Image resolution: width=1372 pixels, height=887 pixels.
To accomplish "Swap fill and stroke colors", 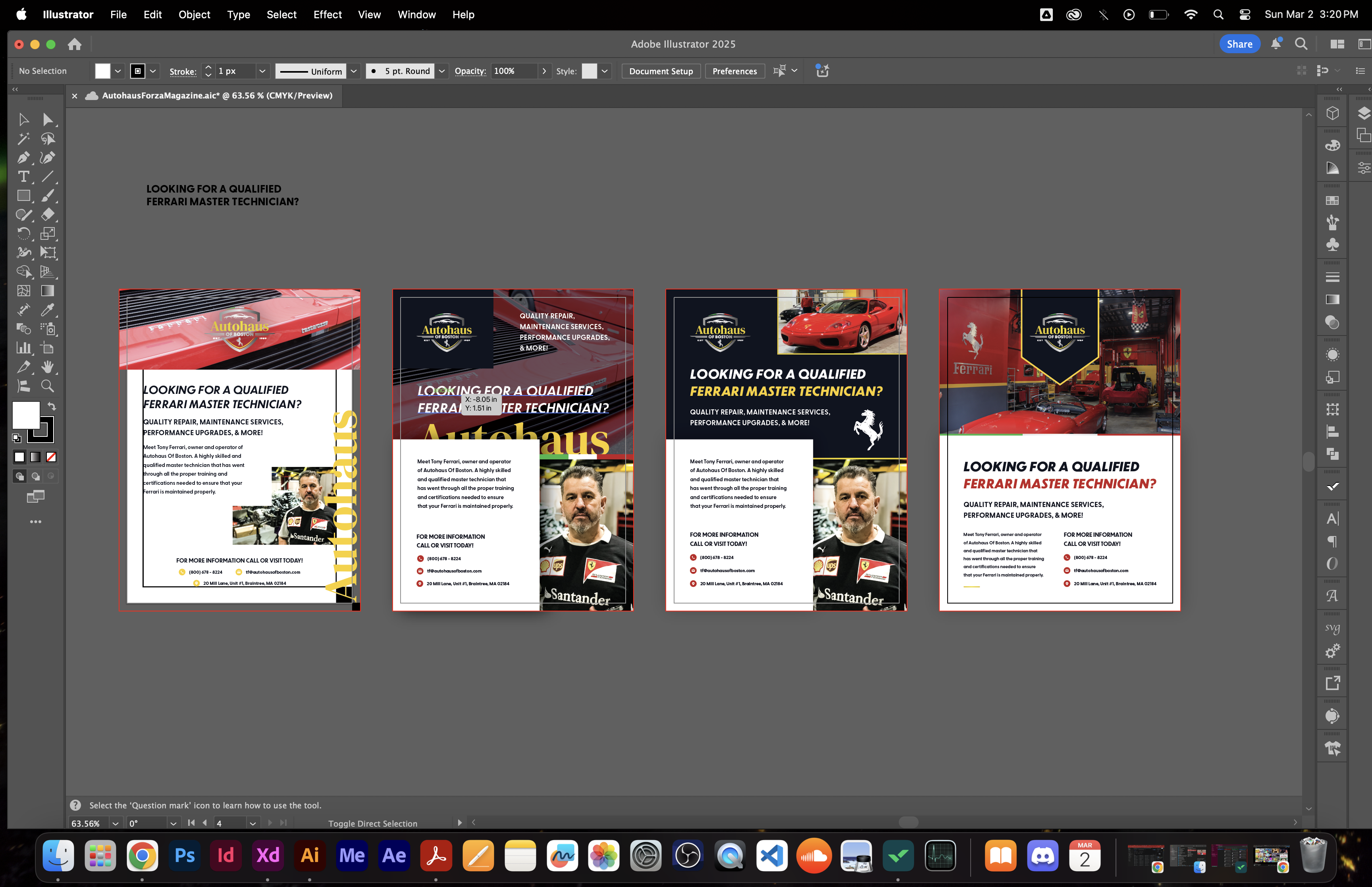I will click(51, 406).
